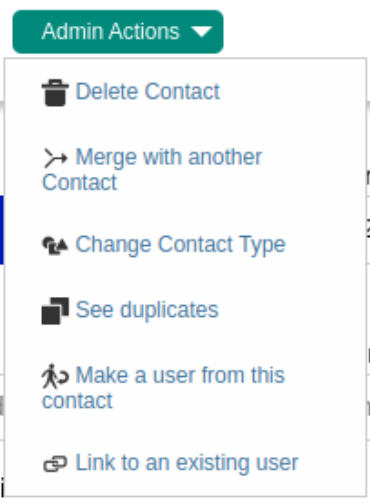Click the chain link icon
Screen dimensions: 370x503
(55, 464)
